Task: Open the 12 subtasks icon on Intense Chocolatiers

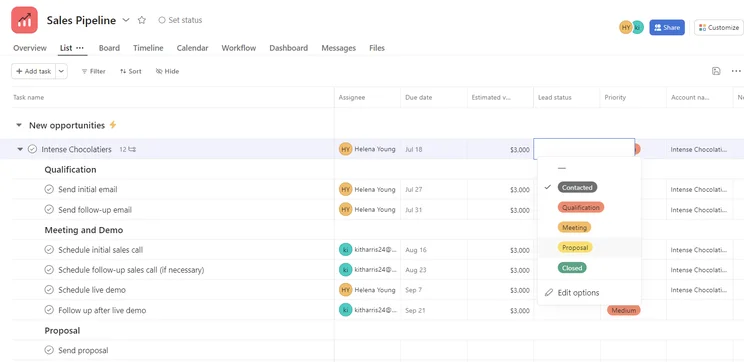Action: 128,149
